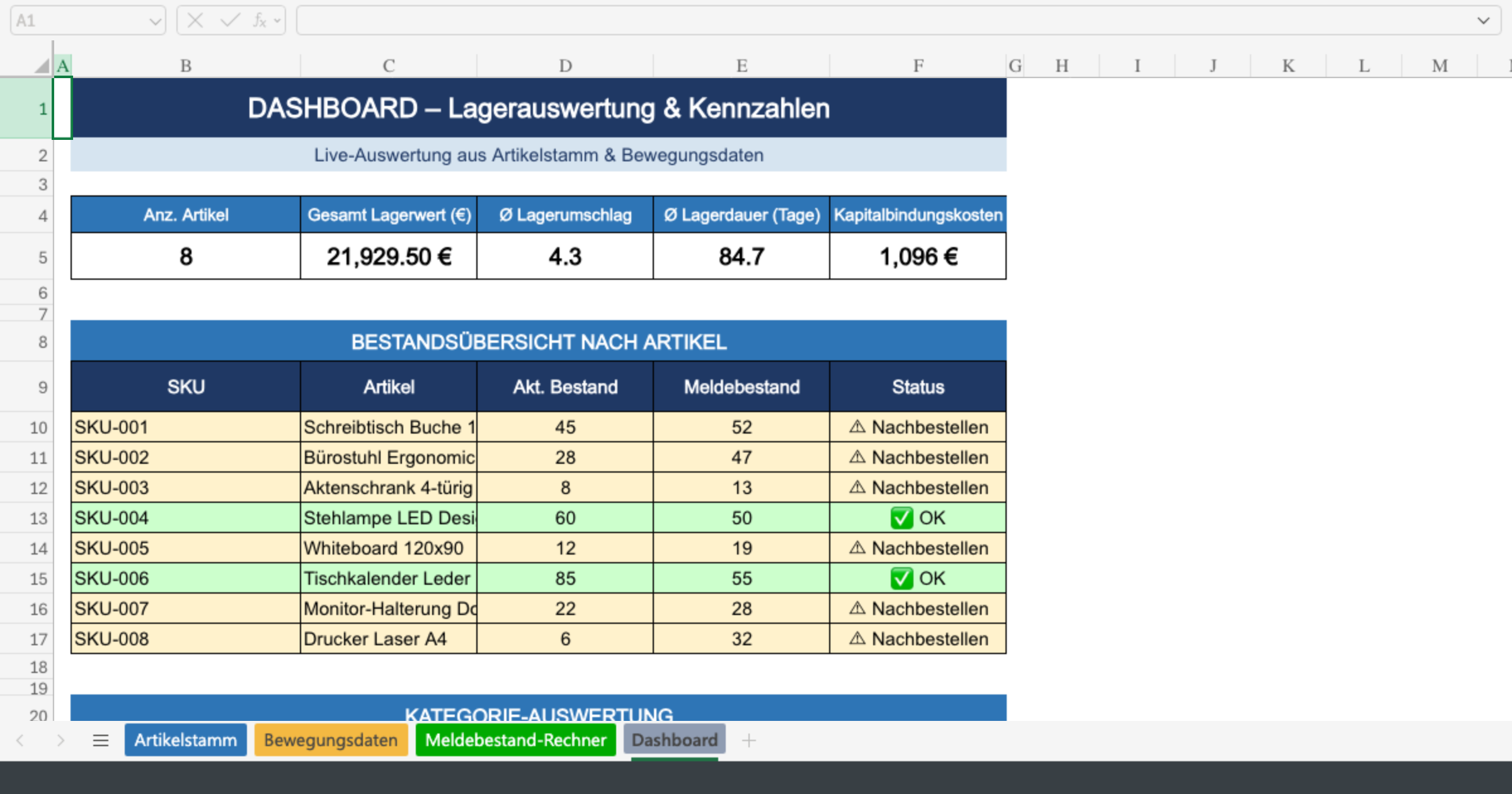Select column D header
Screen dimensions: 1512x794
565,66
